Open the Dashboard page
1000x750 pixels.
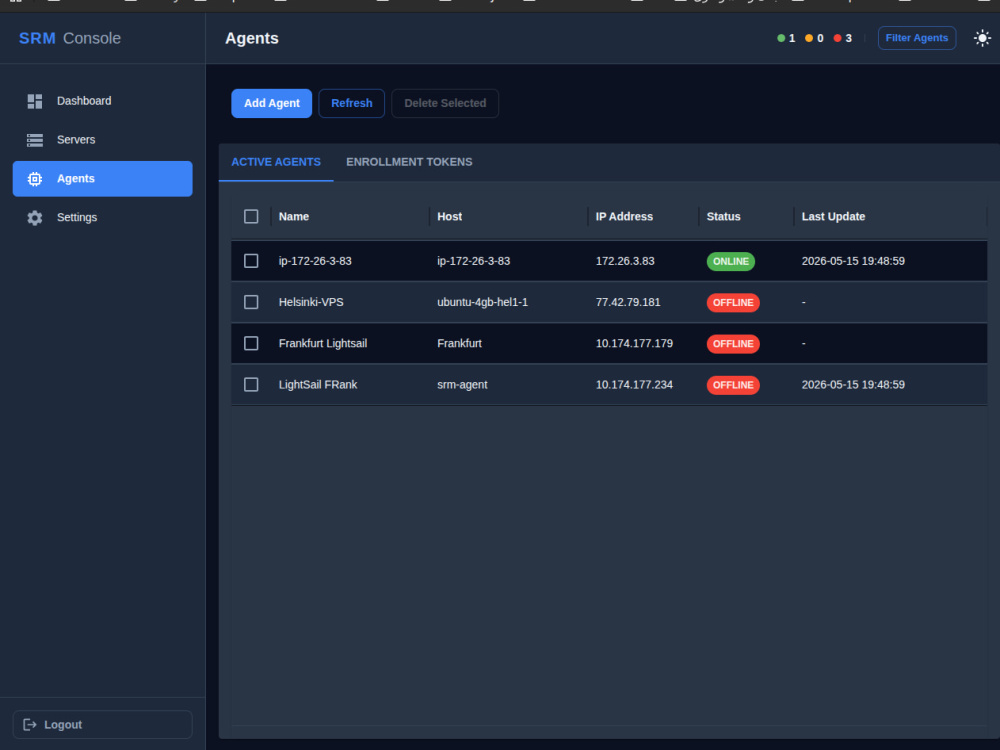pos(103,101)
